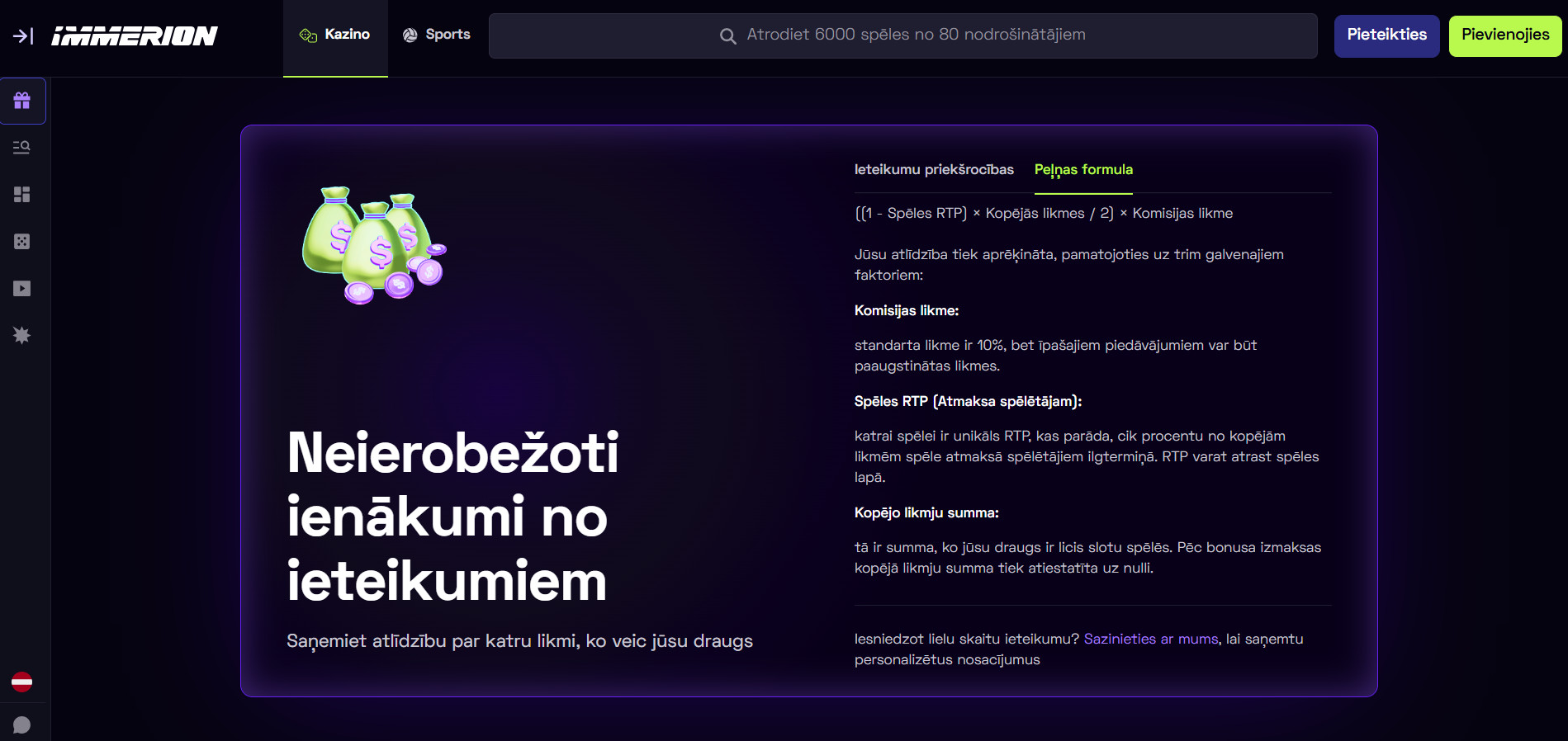This screenshot has width=1568, height=741.
Task: Click the money bags illustration
Action: click(374, 245)
